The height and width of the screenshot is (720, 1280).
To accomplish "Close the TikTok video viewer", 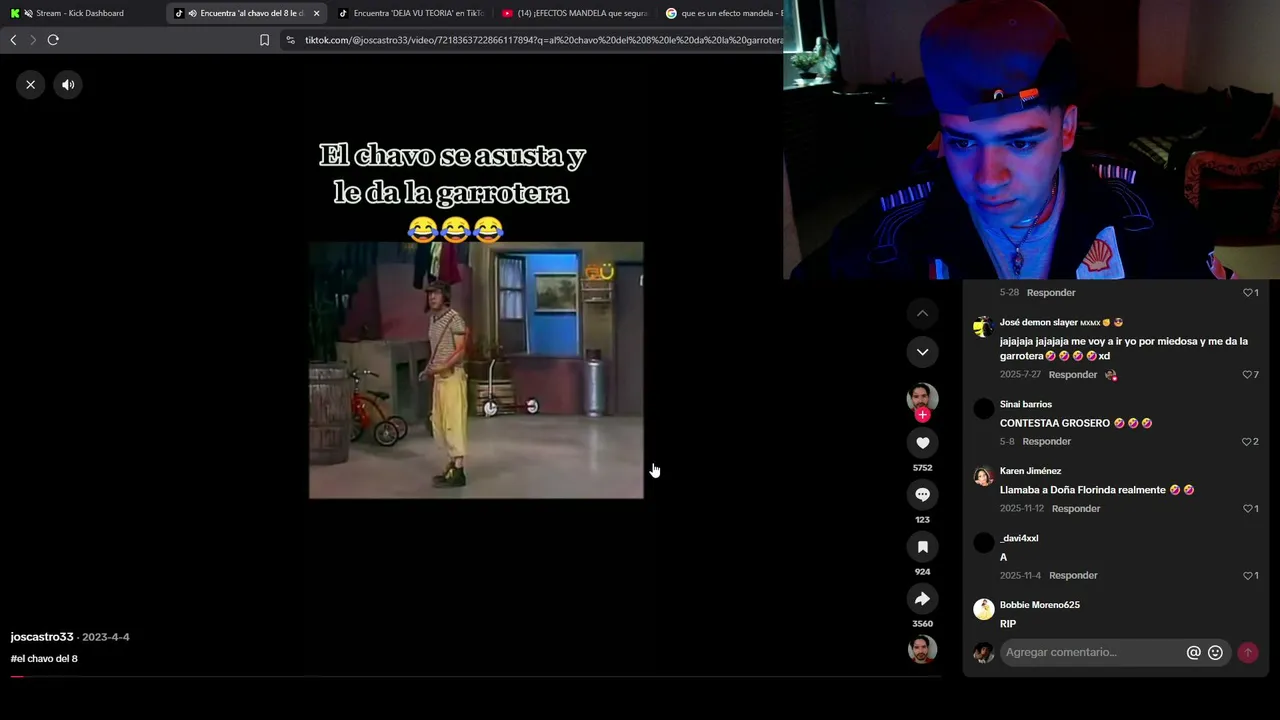I will pyautogui.click(x=31, y=85).
